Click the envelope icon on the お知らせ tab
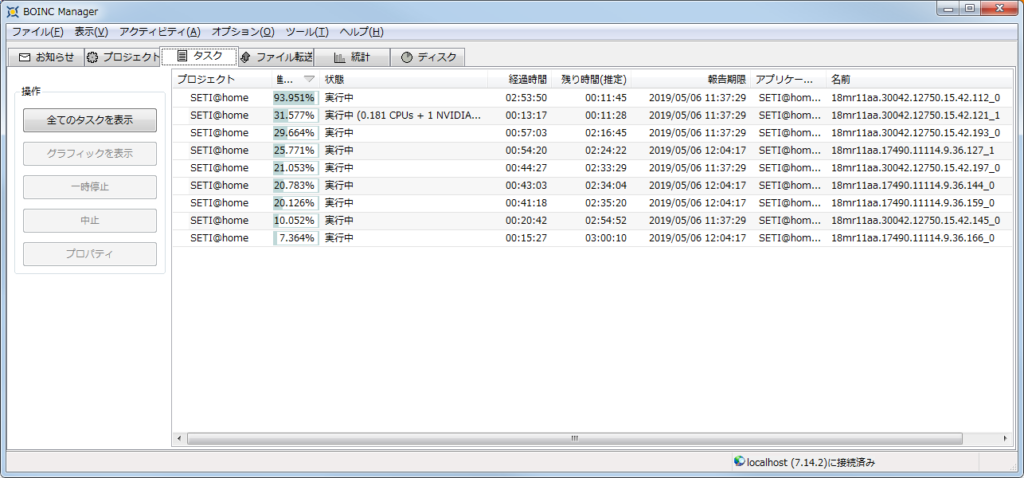Viewport: 1024px width, 478px height. 25,57
